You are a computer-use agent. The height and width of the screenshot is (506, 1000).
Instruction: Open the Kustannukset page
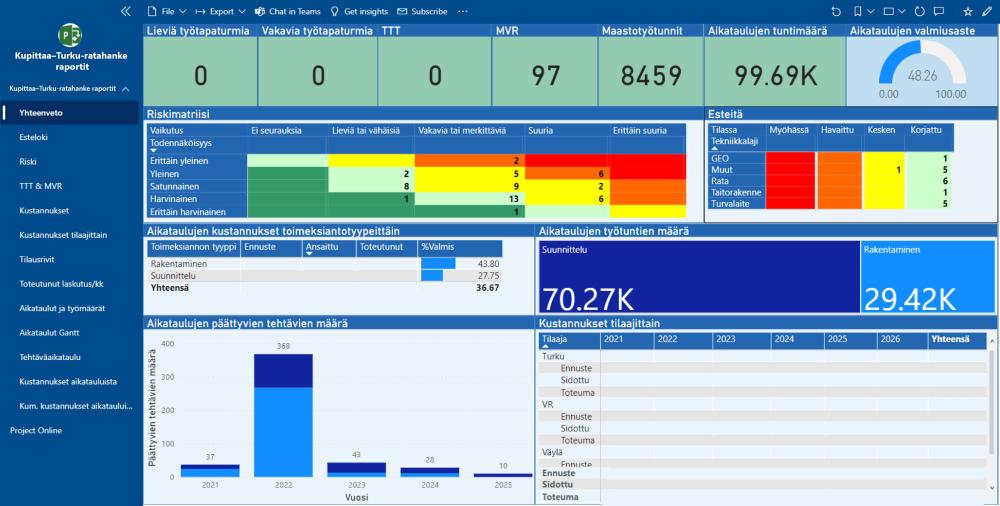coord(70,211)
